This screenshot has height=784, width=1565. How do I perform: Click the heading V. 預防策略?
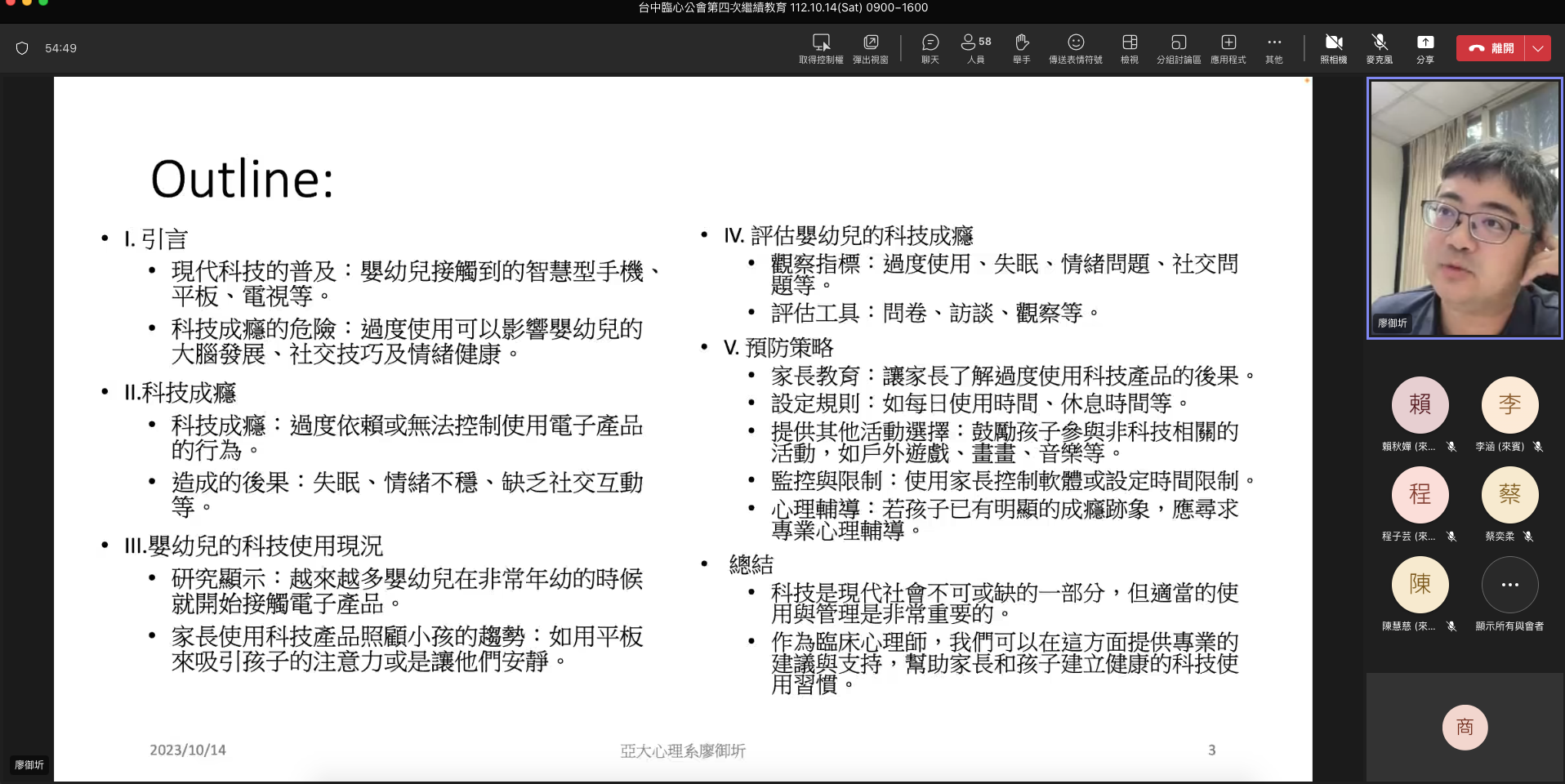tap(778, 348)
